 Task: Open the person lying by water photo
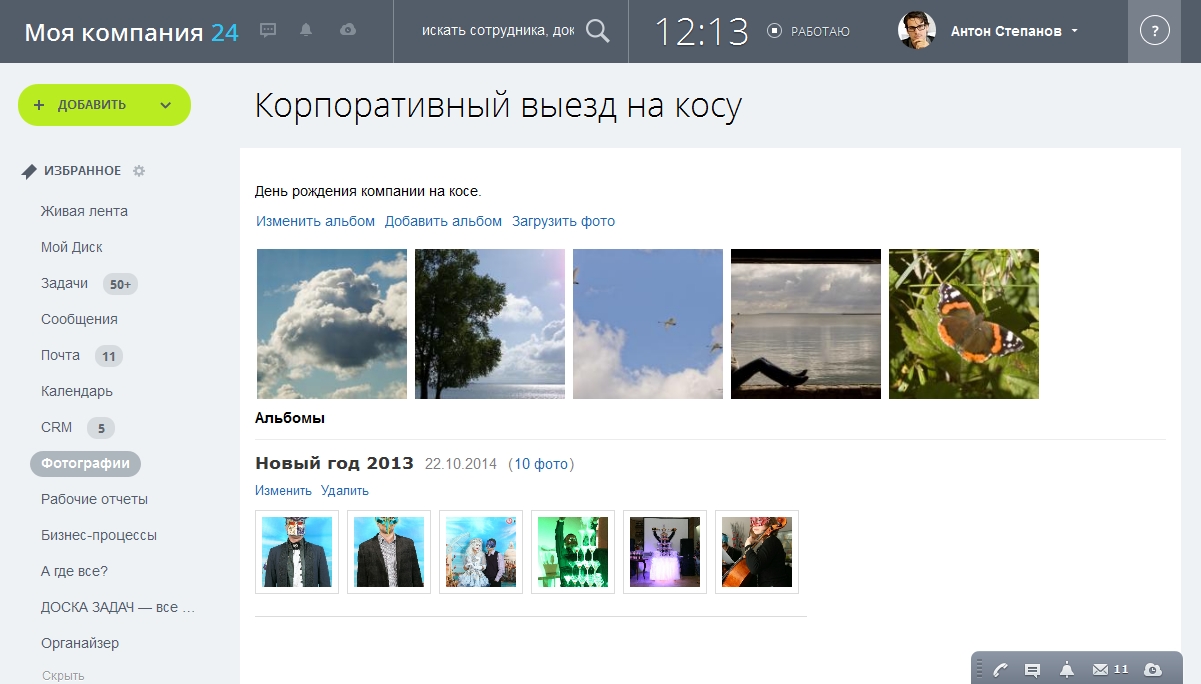tap(806, 324)
